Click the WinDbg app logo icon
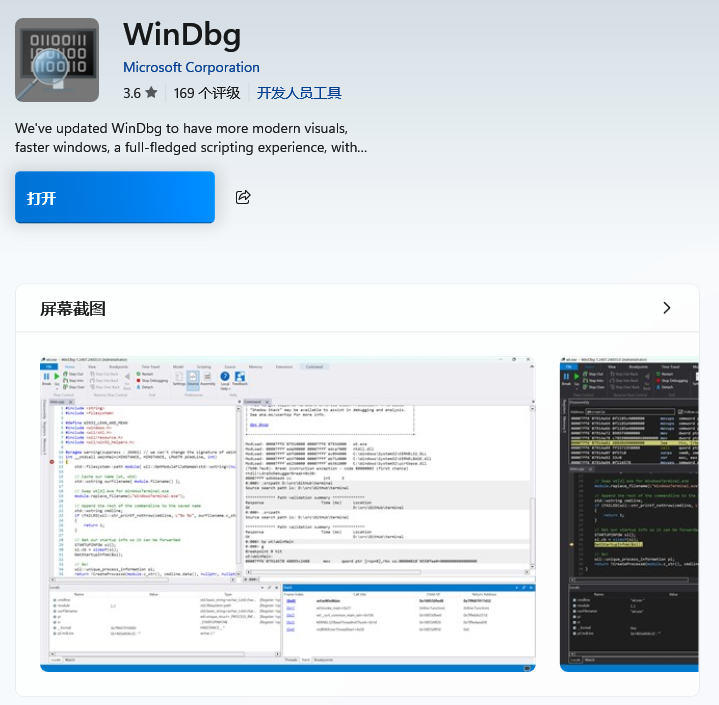This screenshot has width=719, height=705. [x=57, y=60]
